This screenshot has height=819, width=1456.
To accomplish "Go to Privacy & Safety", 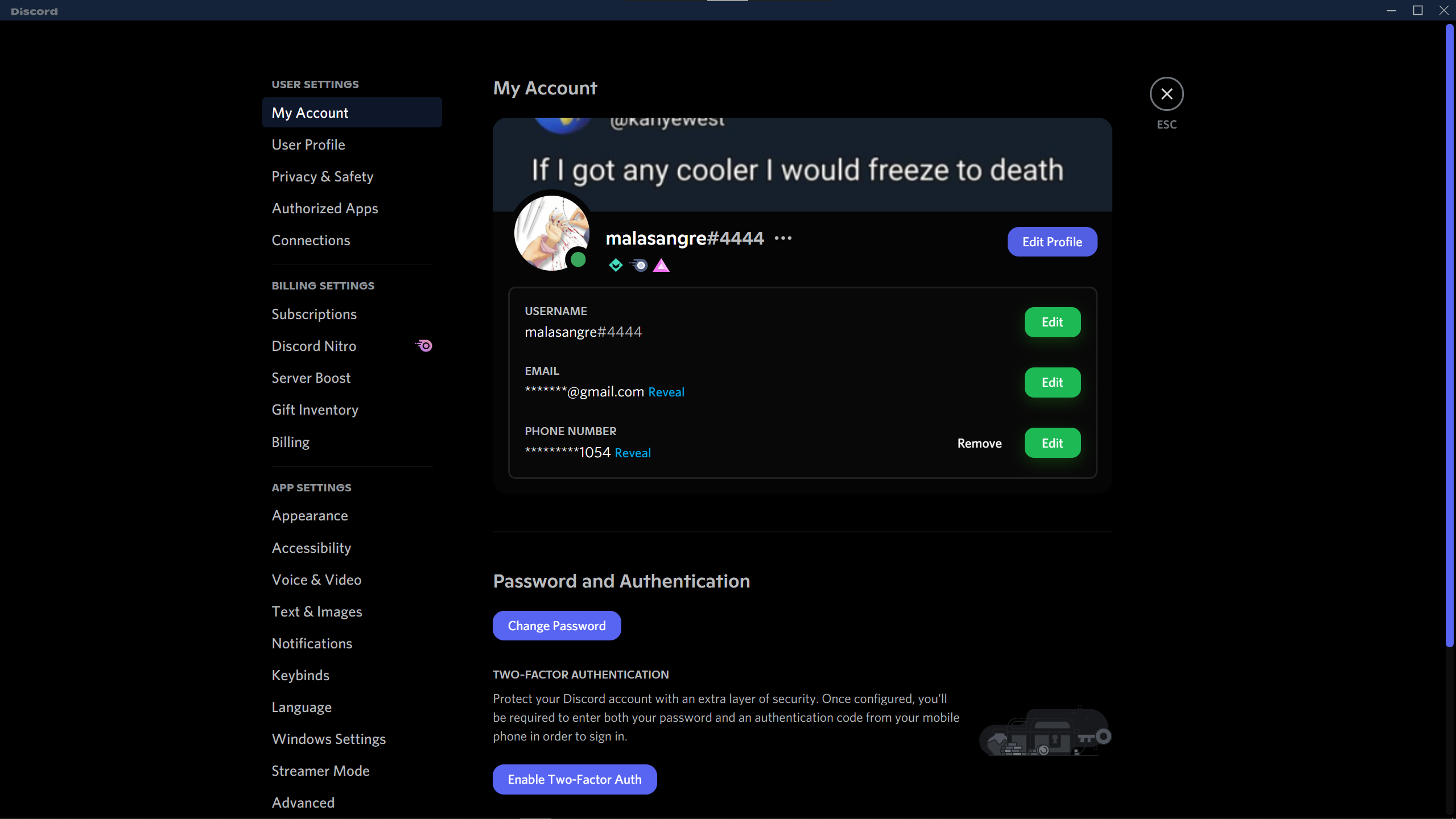I will point(352,176).
